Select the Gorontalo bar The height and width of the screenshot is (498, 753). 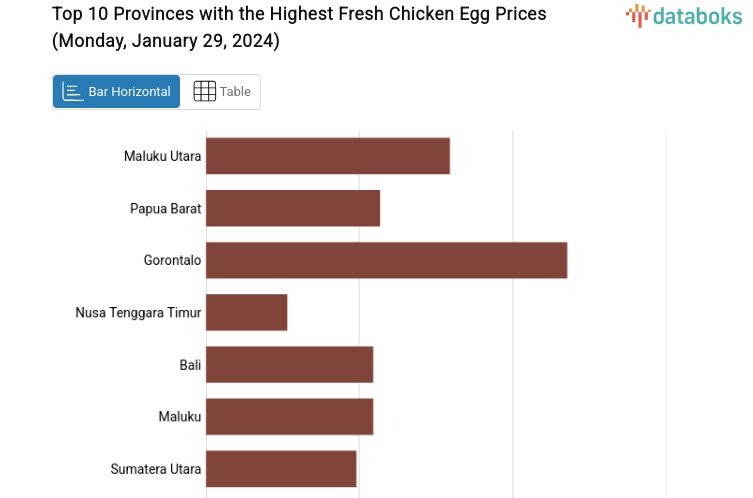tap(386, 260)
